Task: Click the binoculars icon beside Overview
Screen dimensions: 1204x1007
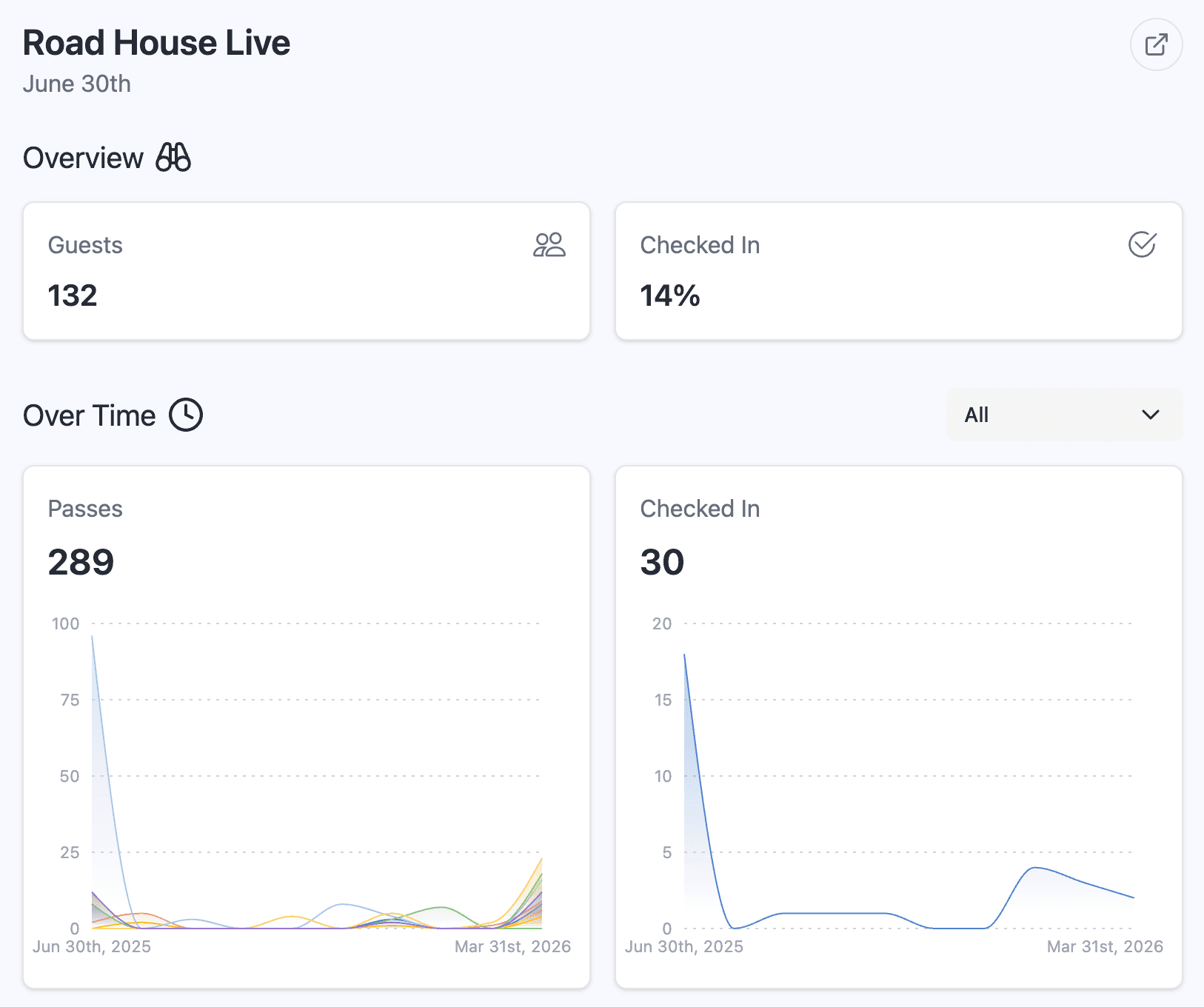Action: click(173, 157)
